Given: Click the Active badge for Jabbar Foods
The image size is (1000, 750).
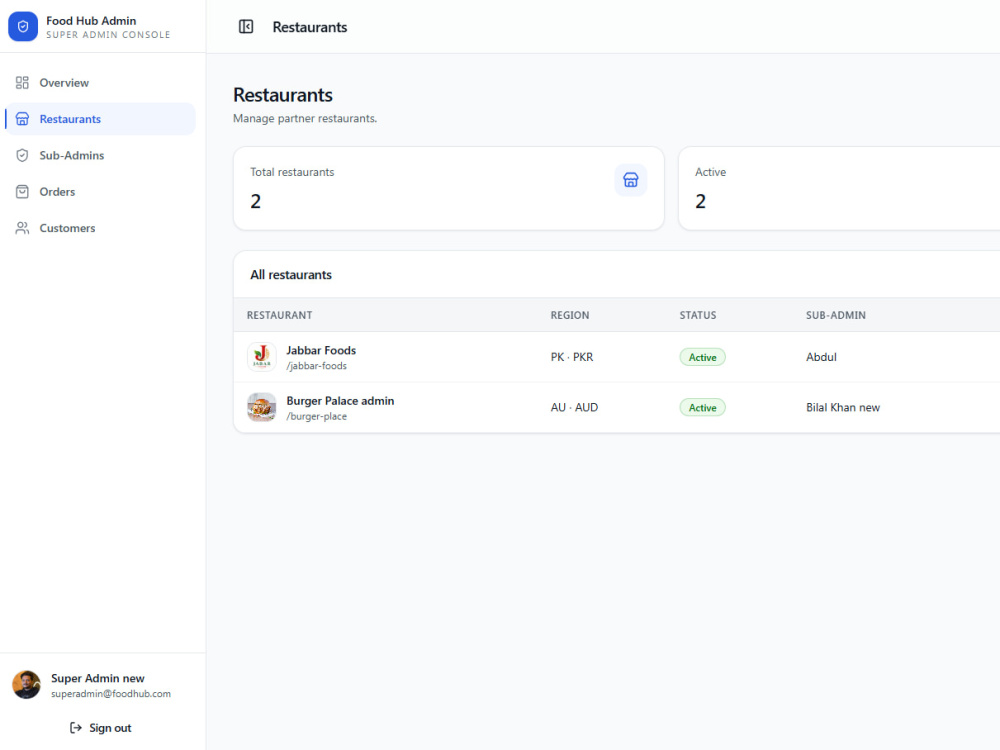Looking at the screenshot, I should (x=702, y=357).
